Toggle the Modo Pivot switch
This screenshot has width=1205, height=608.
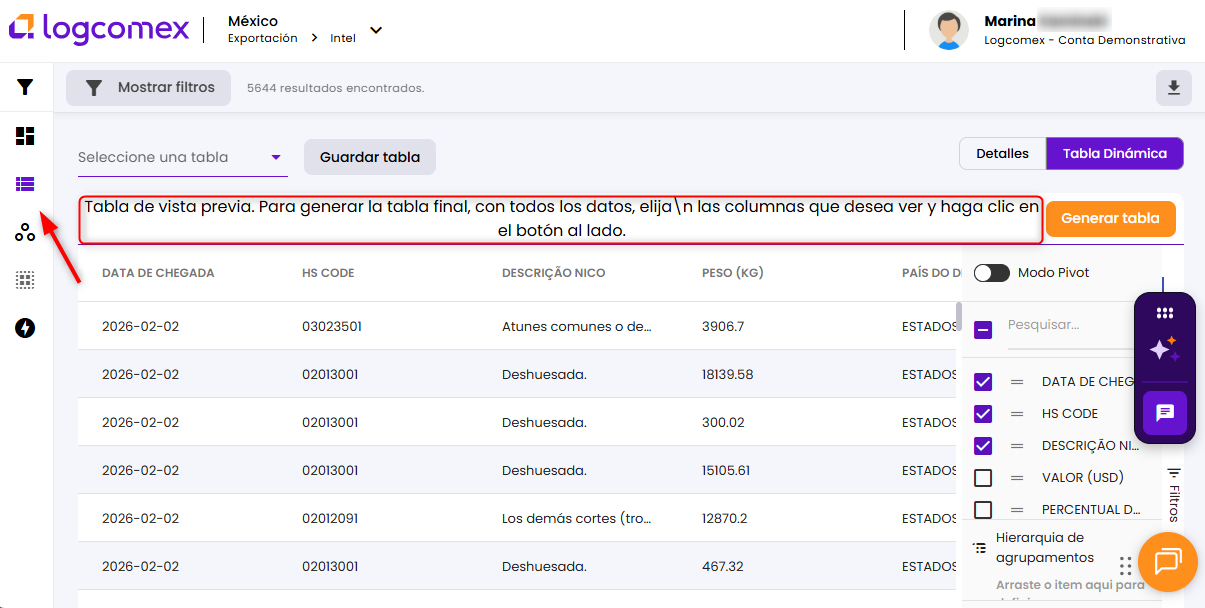[991, 273]
